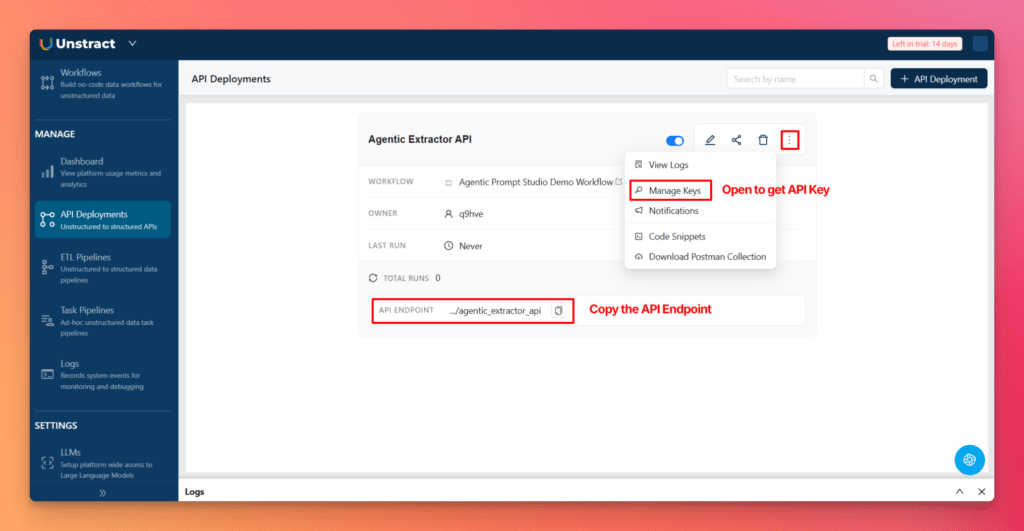Choose View Logs in the context menu
Screen dimensions: 1024x531
(x=667, y=165)
